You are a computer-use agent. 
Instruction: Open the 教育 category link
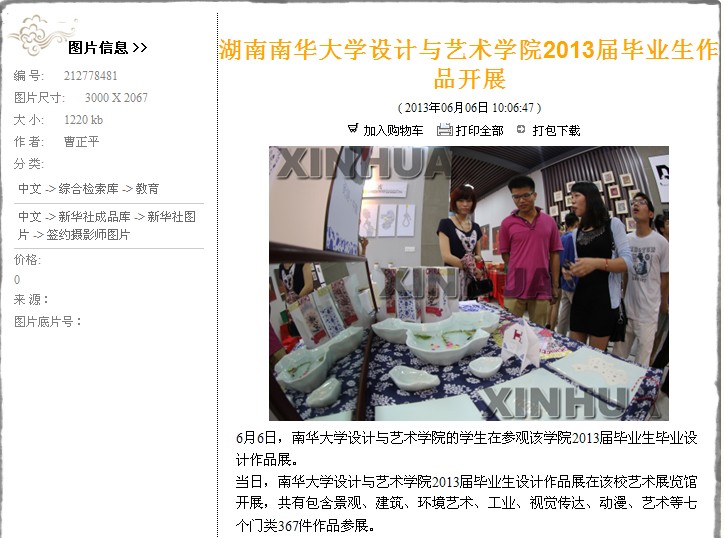[x=147, y=188]
